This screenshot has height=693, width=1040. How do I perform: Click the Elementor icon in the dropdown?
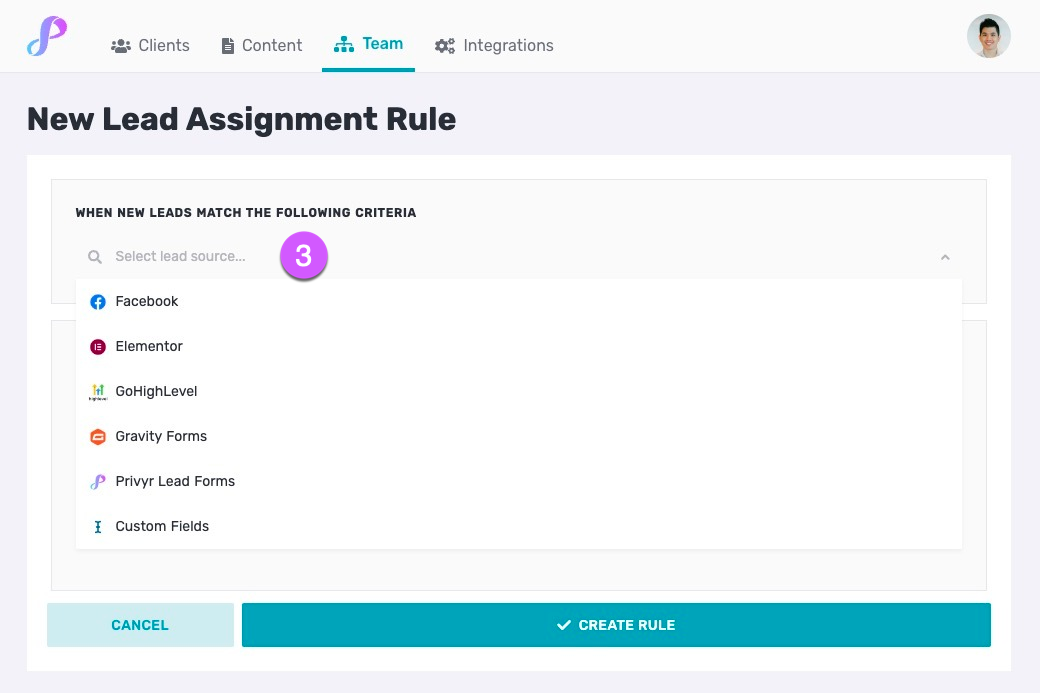[x=97, y=346]
